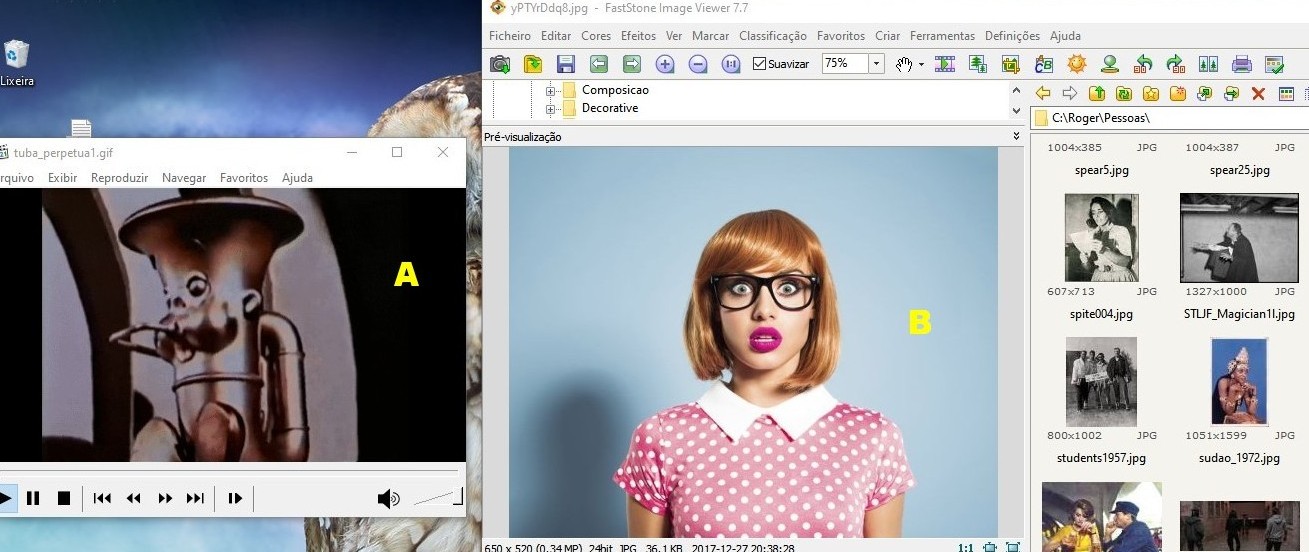Stop playback with the Stop button
The height and width of the screenshot is (552, 1309).
click(x=64, y=498)
